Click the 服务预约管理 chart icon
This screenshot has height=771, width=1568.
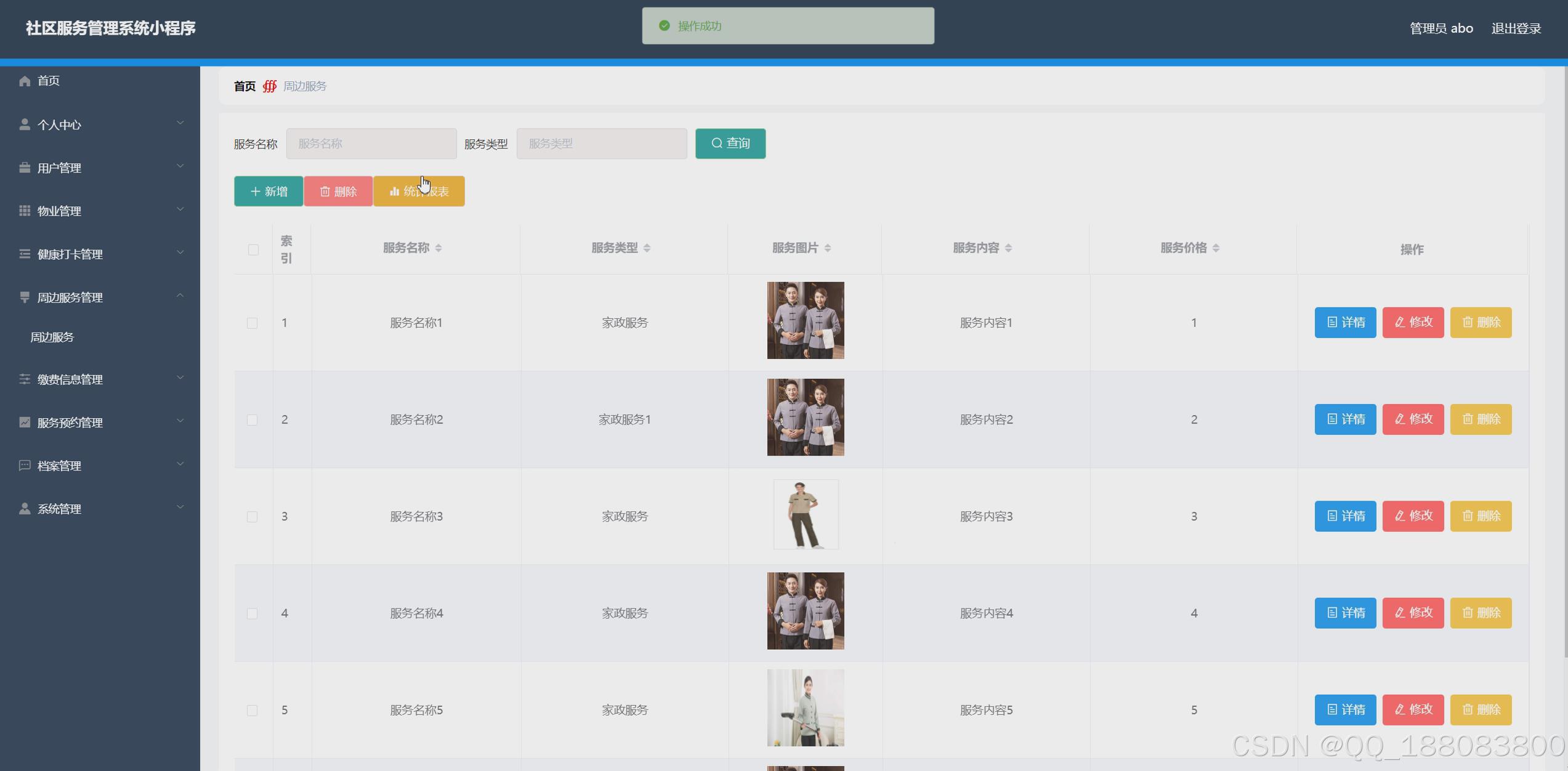pos(25,422)
